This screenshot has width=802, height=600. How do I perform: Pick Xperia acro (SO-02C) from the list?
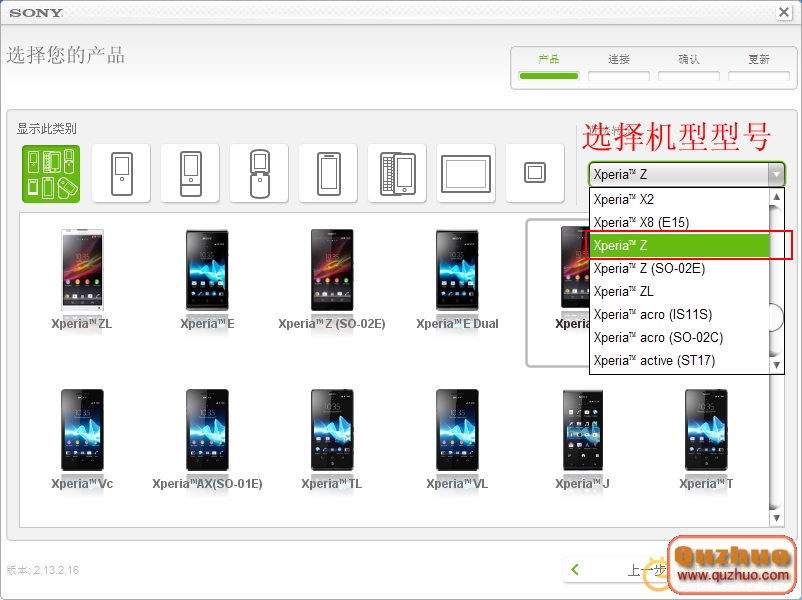point(680,338)
